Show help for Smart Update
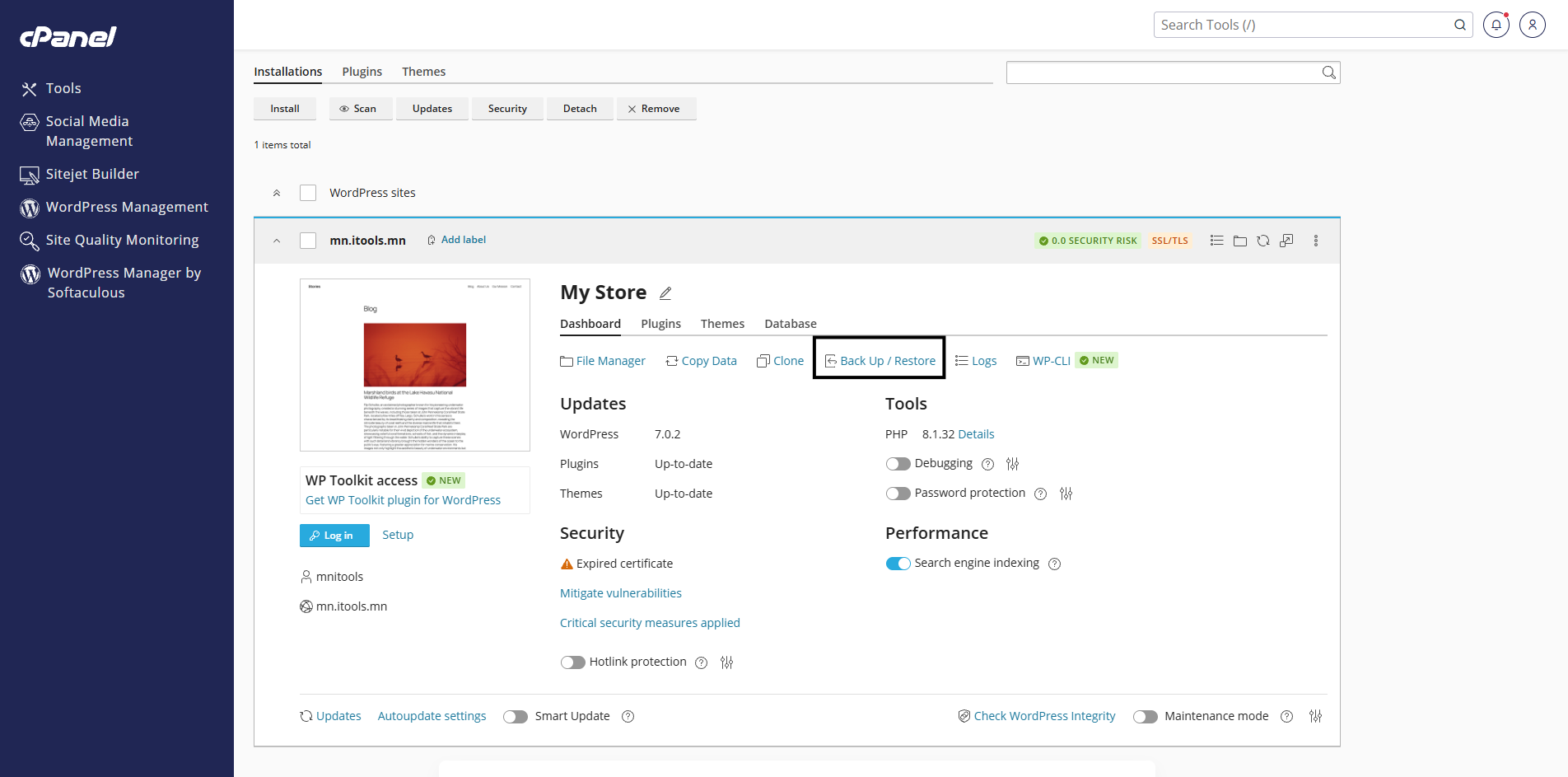Viewport: 1568px width, 777px height. [x=628, y=716]
